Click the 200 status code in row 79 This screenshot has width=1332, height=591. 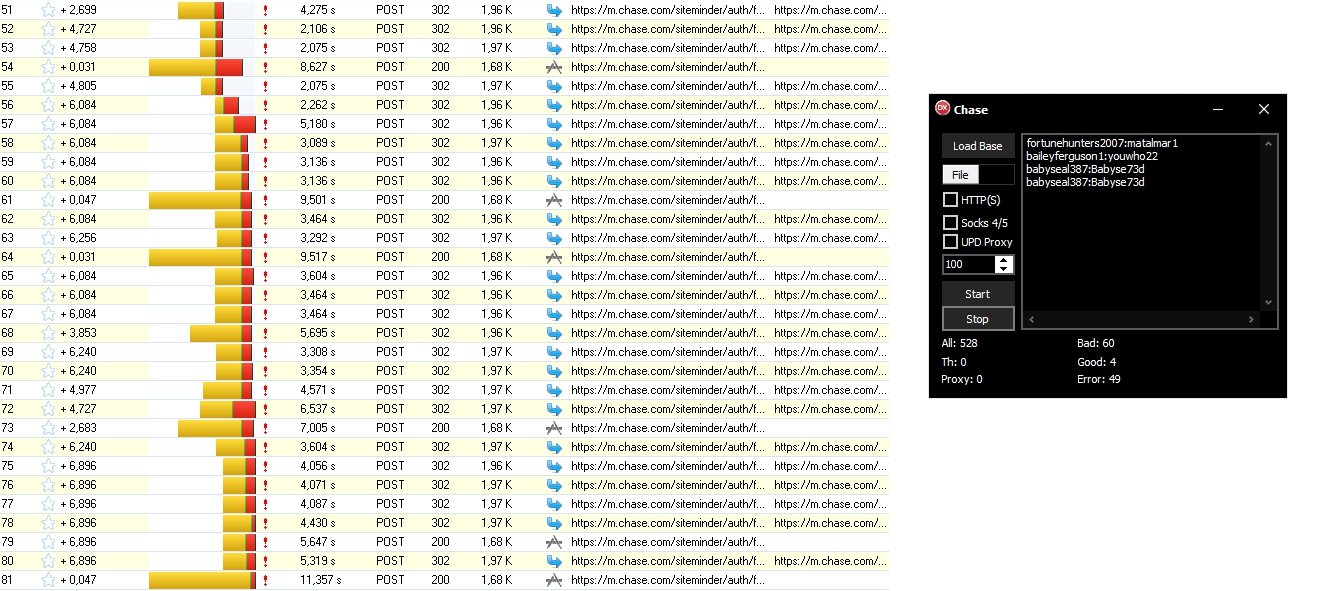440,542
